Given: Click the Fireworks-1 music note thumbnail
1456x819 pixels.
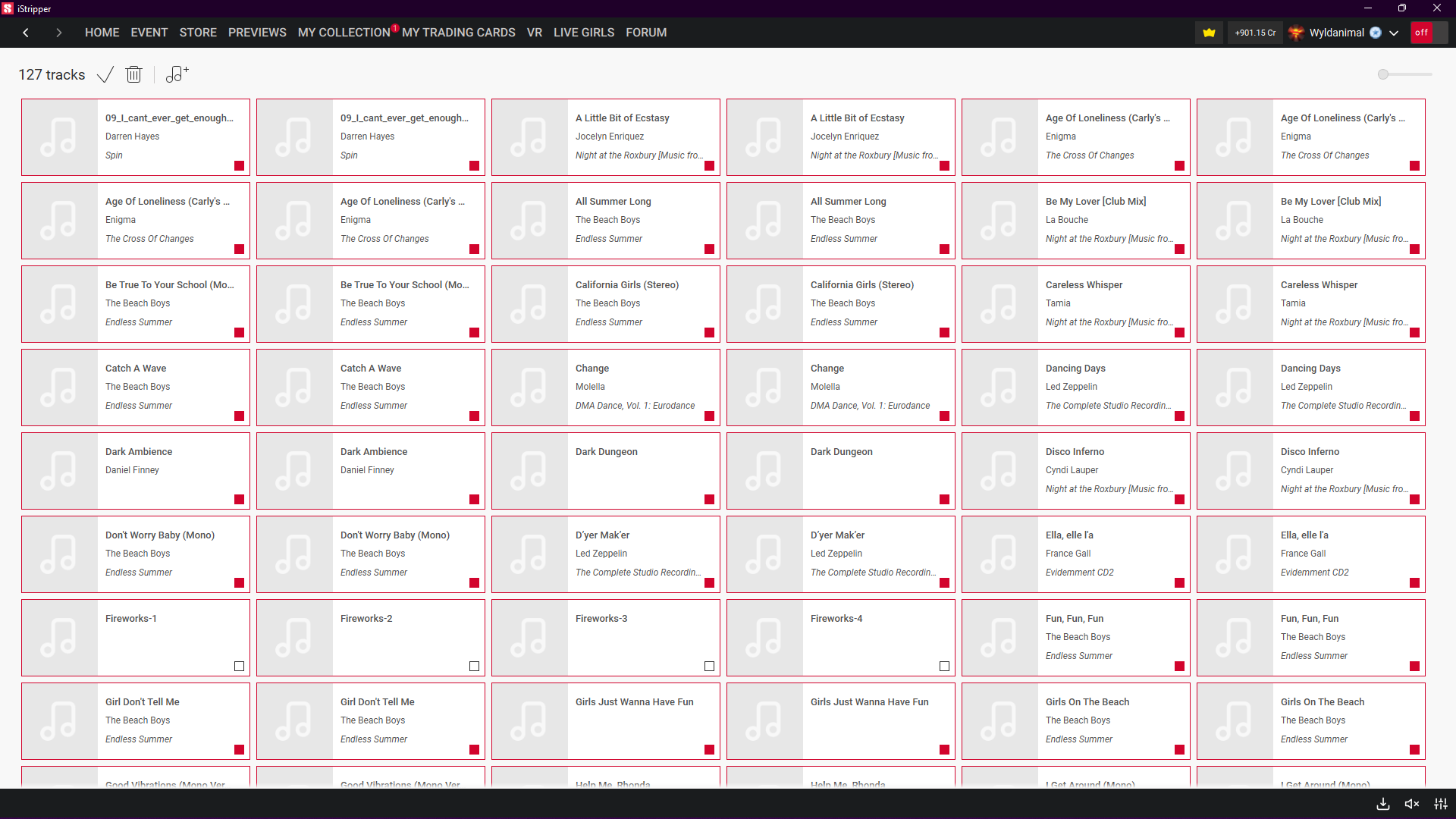Looking at the screenshot, I should [x=60, y=638].
